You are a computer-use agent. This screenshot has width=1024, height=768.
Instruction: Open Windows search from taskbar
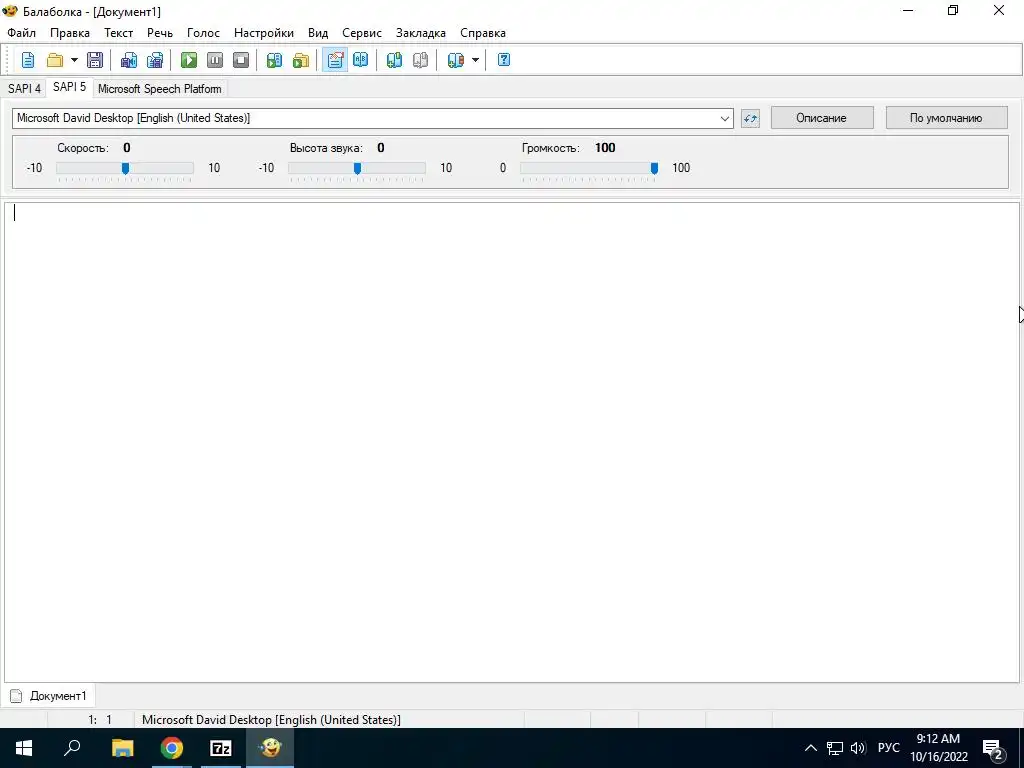[x=72, y=748]
